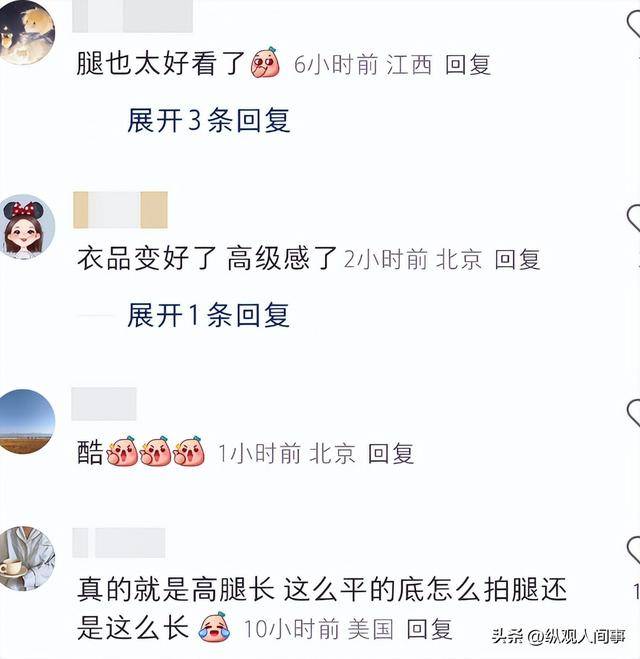The width and height of the screenshot is (640, 659).
Task: Open the Minnie-ears girl avatar profile
Action: point(27,226)
